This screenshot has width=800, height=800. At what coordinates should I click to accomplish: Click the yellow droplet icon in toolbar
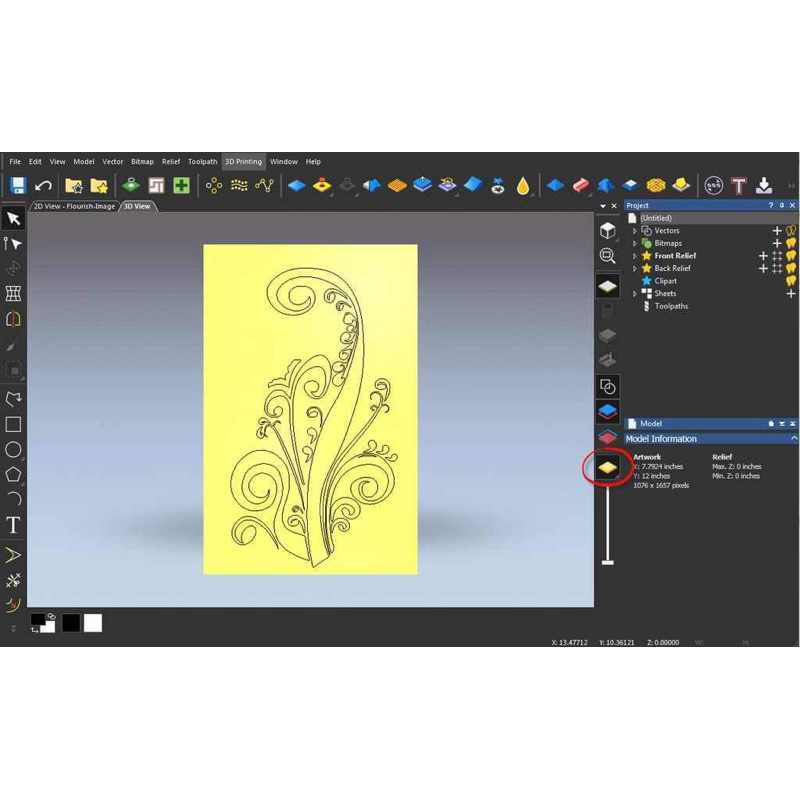click(x=523, y=185)
